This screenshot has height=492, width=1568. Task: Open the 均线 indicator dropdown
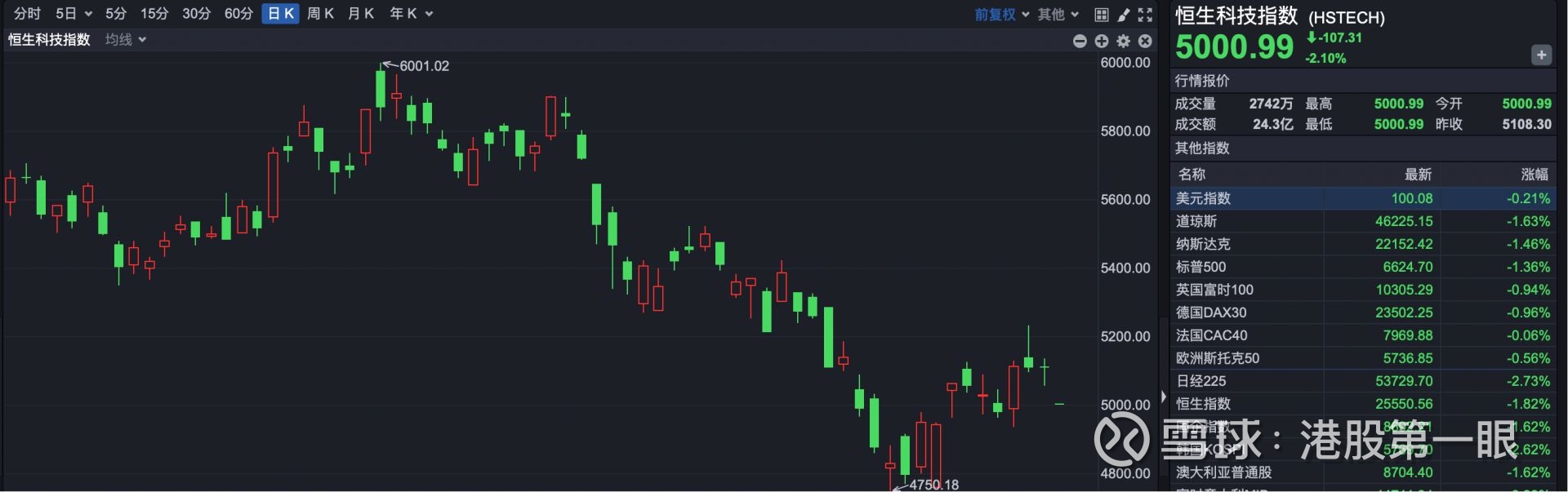(x=125, y=39)
